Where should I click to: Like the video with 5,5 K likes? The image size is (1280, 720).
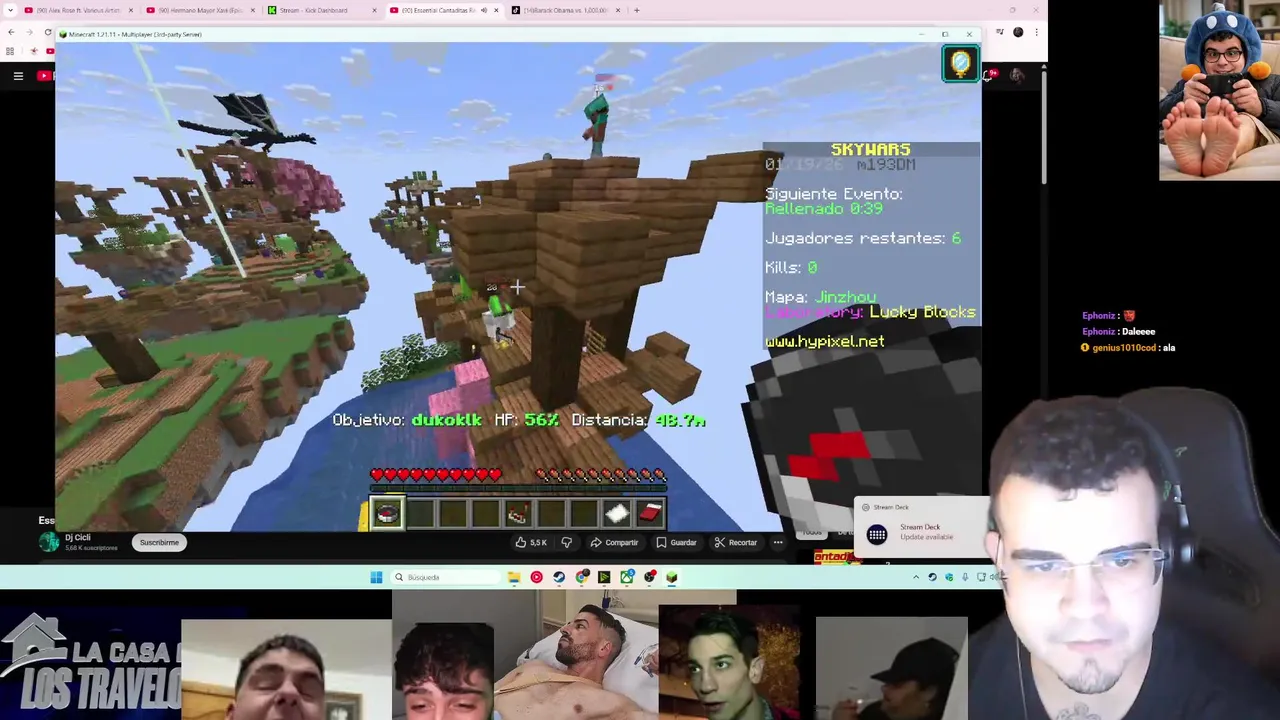pos(530,542)
